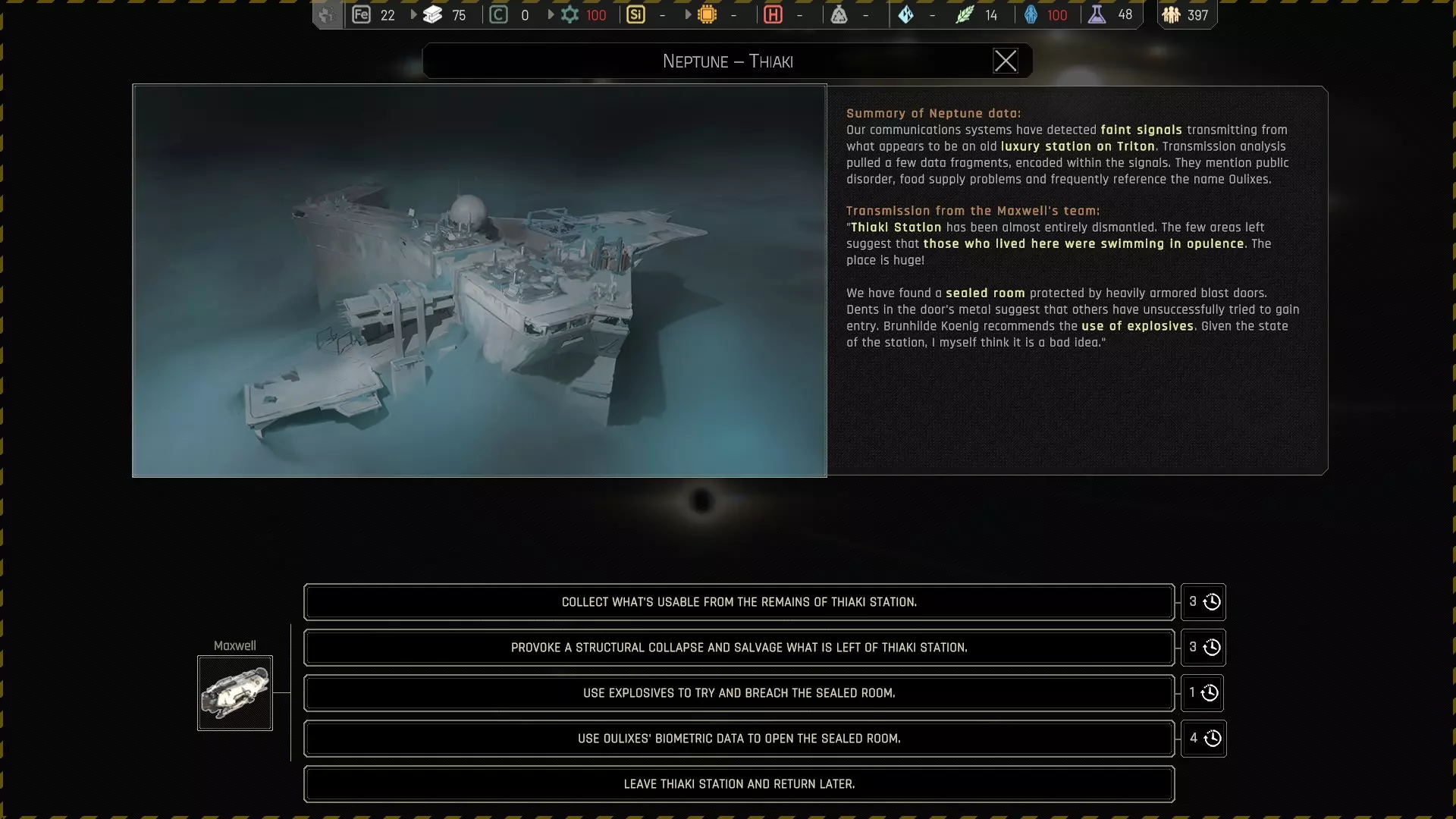Screen dimensions: 1456x819
Task: Click the steel bars resource icon
Action: pos(432,14)
